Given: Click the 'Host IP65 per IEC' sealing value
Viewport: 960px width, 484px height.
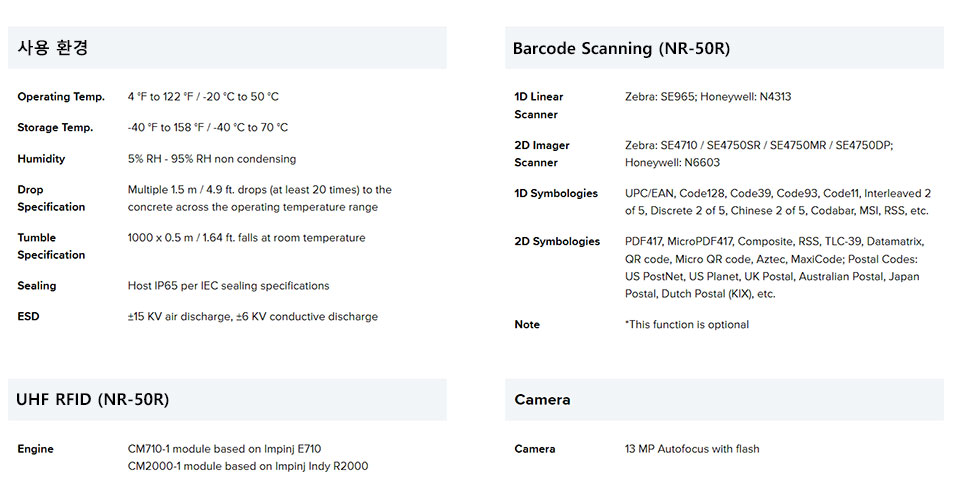Looking at the screenshot, I should pyautogui.click(x=228, y=286).
